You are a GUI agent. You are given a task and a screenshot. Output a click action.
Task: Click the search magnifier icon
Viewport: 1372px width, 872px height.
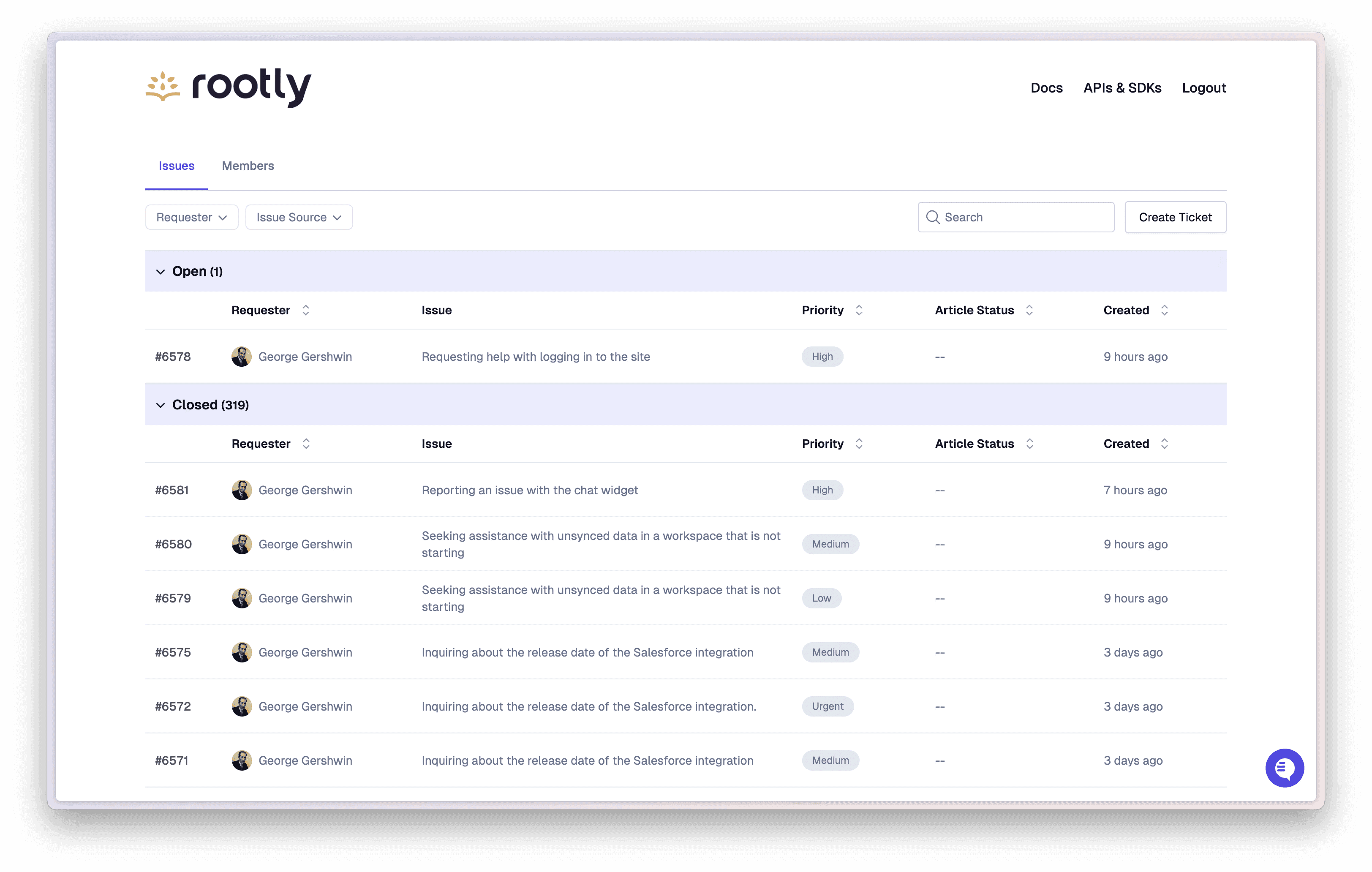click(932, 217)
